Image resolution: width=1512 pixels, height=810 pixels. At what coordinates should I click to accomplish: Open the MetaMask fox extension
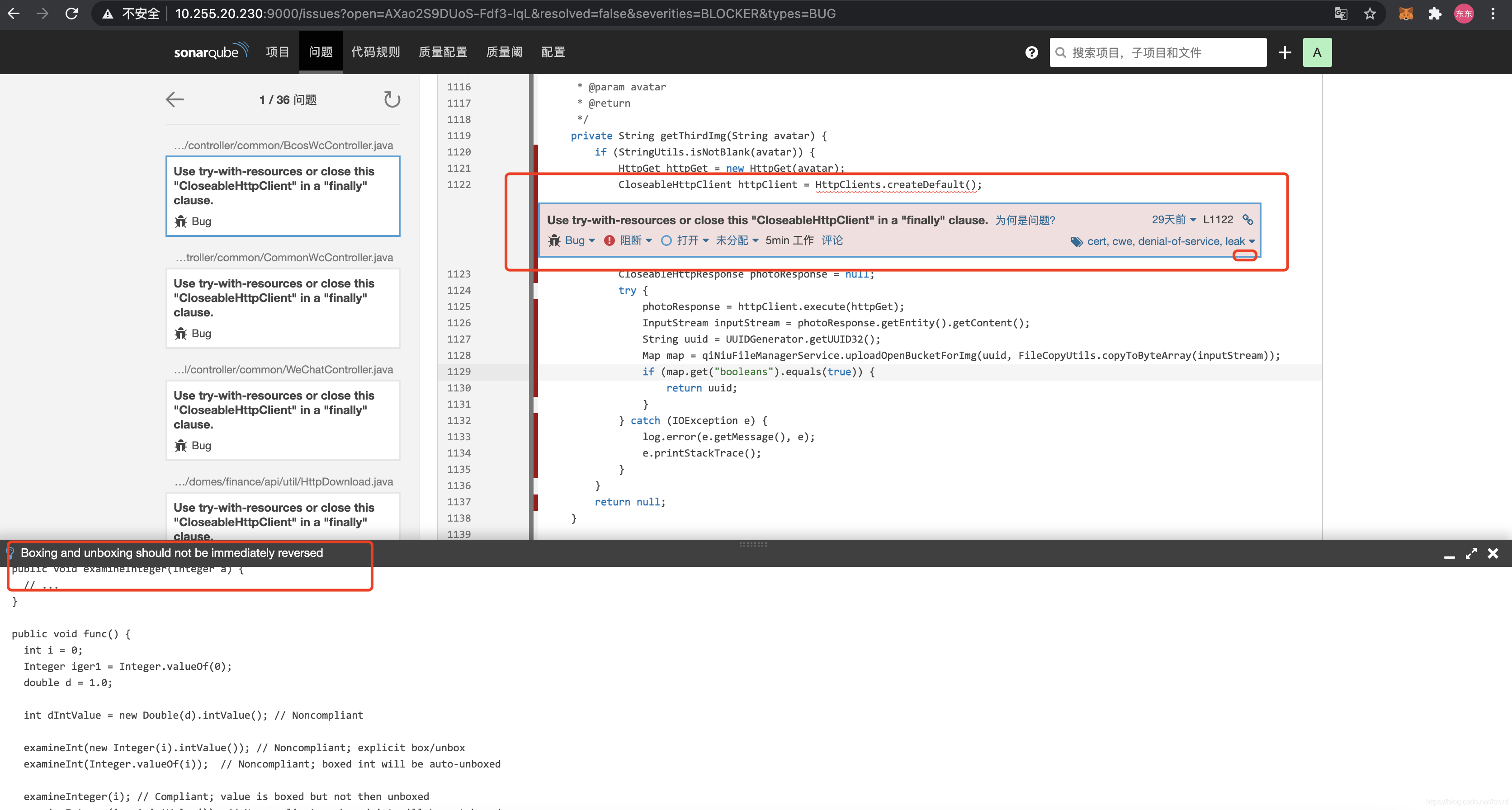[1406, 14]
